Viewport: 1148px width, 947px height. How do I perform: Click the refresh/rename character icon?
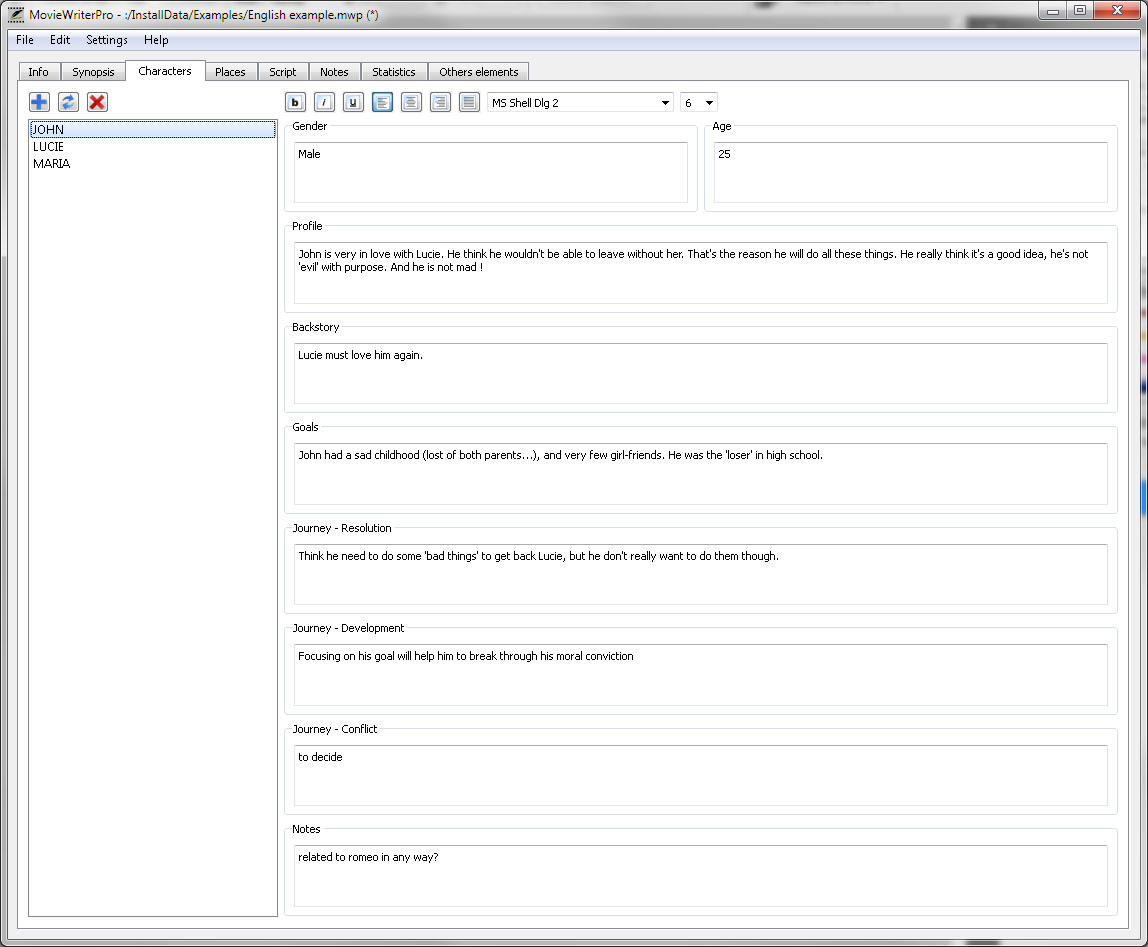[68, 102]
